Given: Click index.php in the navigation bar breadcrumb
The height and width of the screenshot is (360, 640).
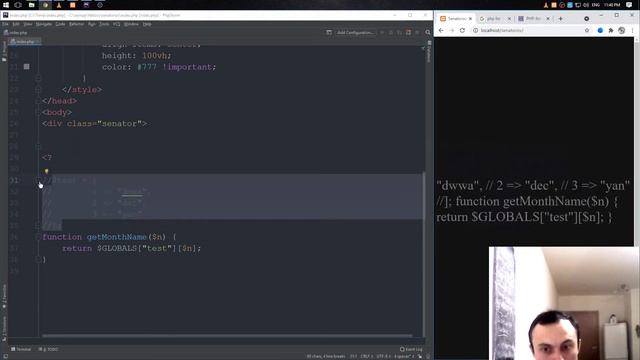Looking at the screenshot, I should [x=16, y=32].
